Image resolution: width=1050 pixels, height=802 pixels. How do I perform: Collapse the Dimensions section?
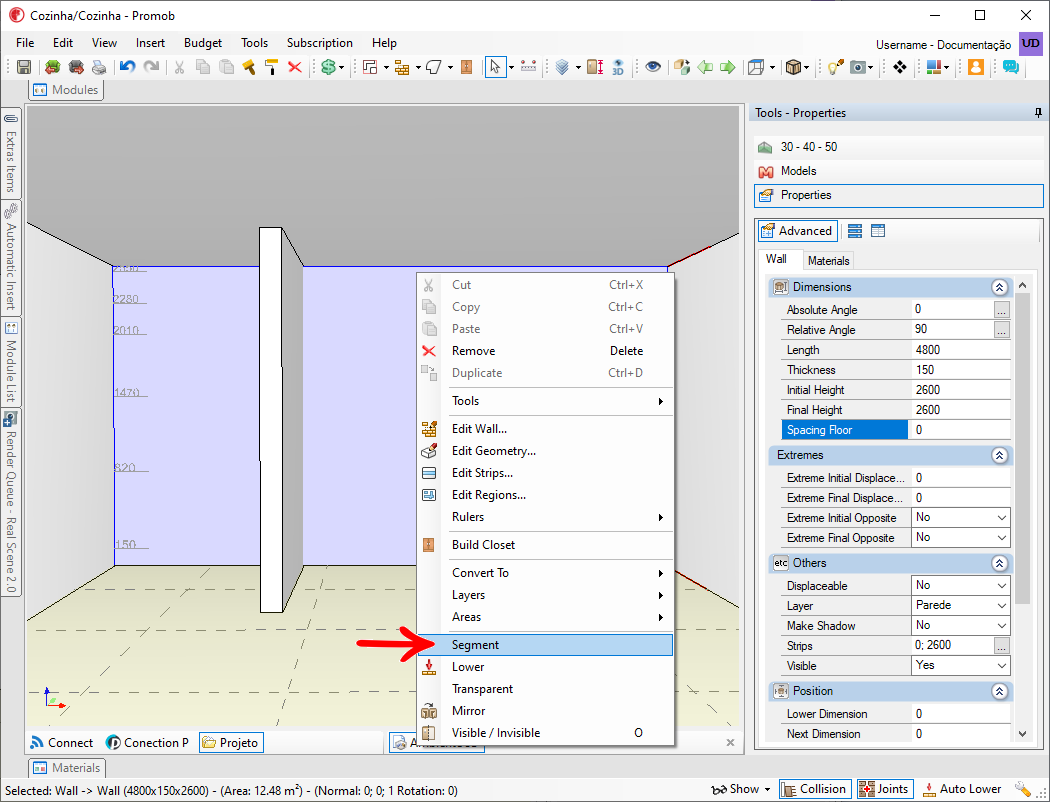(999, 287)
